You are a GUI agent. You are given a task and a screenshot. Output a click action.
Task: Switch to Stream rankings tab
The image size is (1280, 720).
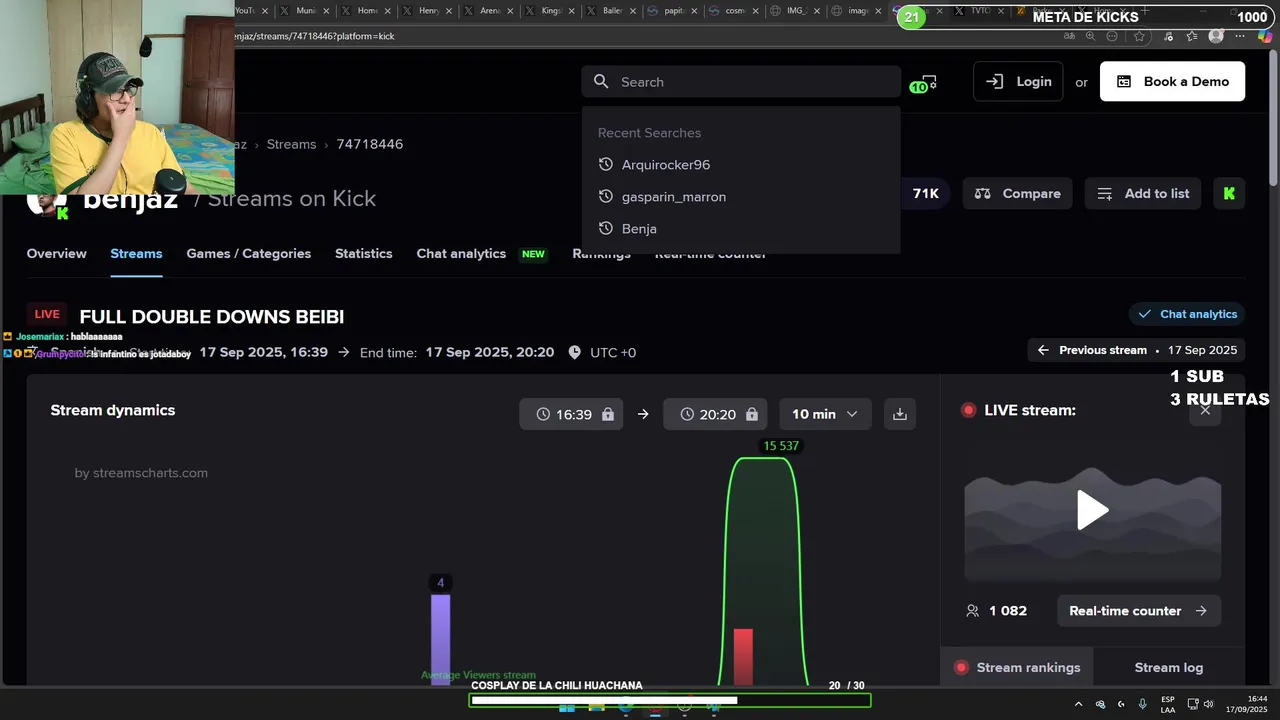[x=1017, y=668]
